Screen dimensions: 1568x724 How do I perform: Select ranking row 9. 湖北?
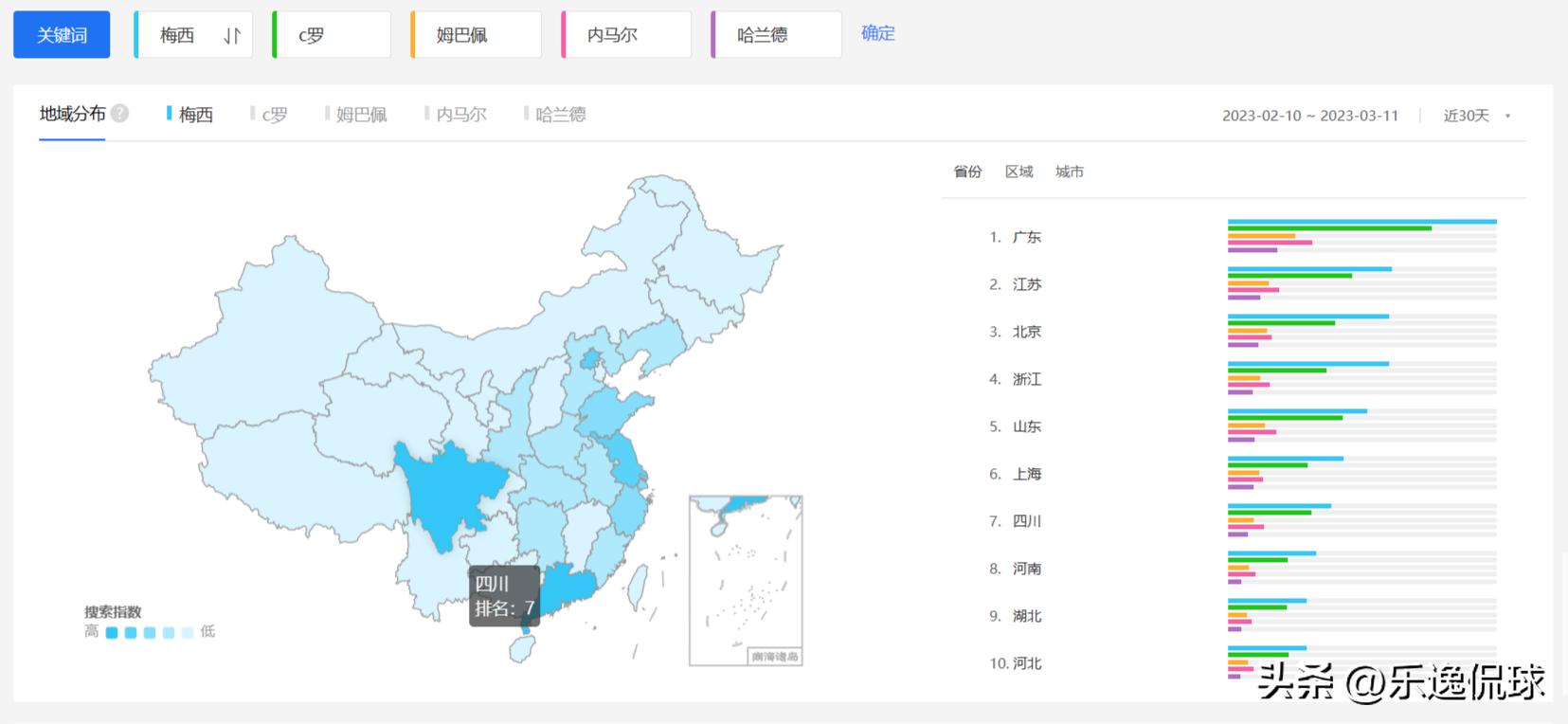coord(1241,616)
